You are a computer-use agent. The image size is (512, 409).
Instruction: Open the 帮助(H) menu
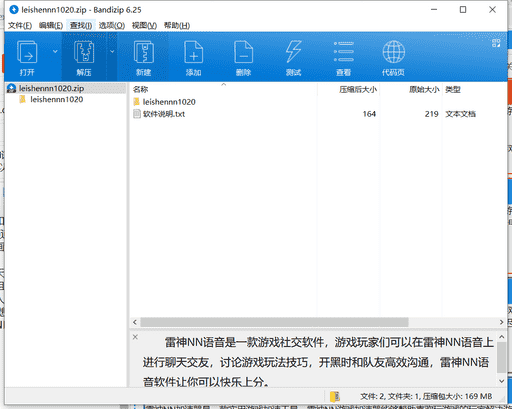[x=177, y=25]
